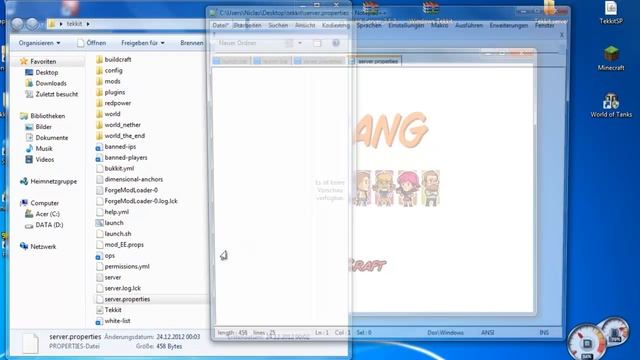Select the Tekkit jar file

(109, 310)
